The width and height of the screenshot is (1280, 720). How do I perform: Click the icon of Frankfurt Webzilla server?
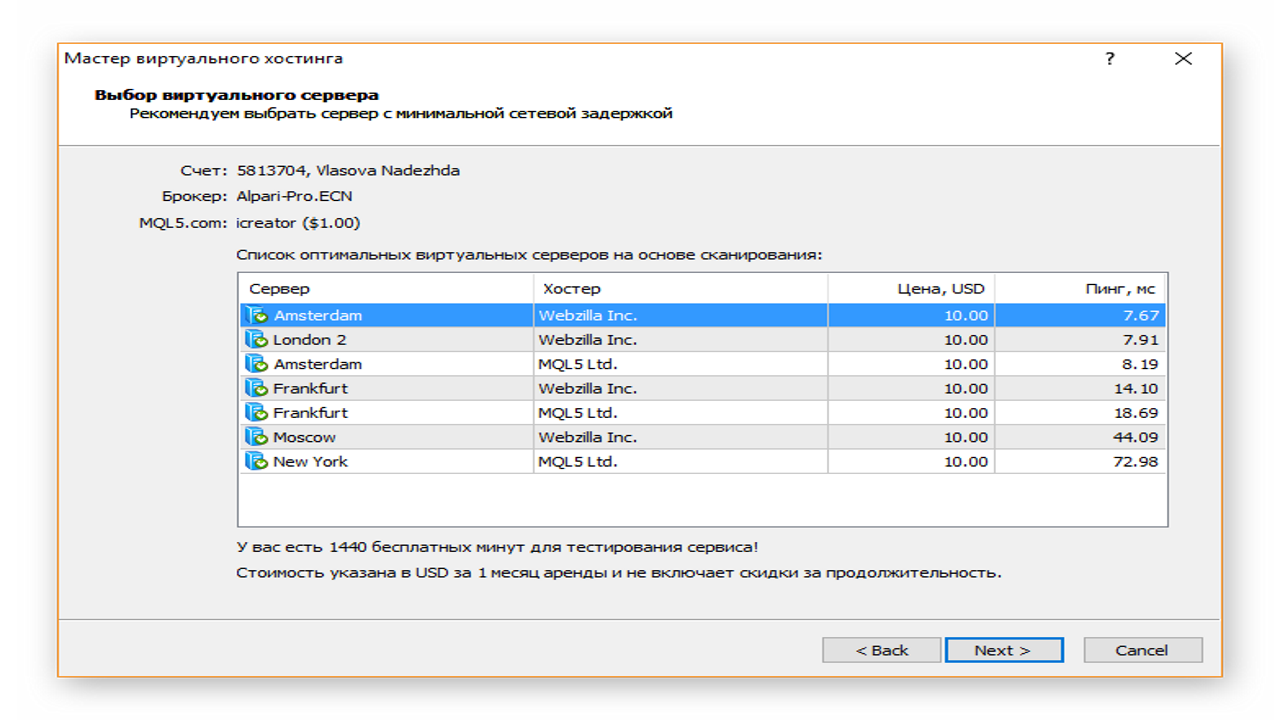tap(256, 388)
